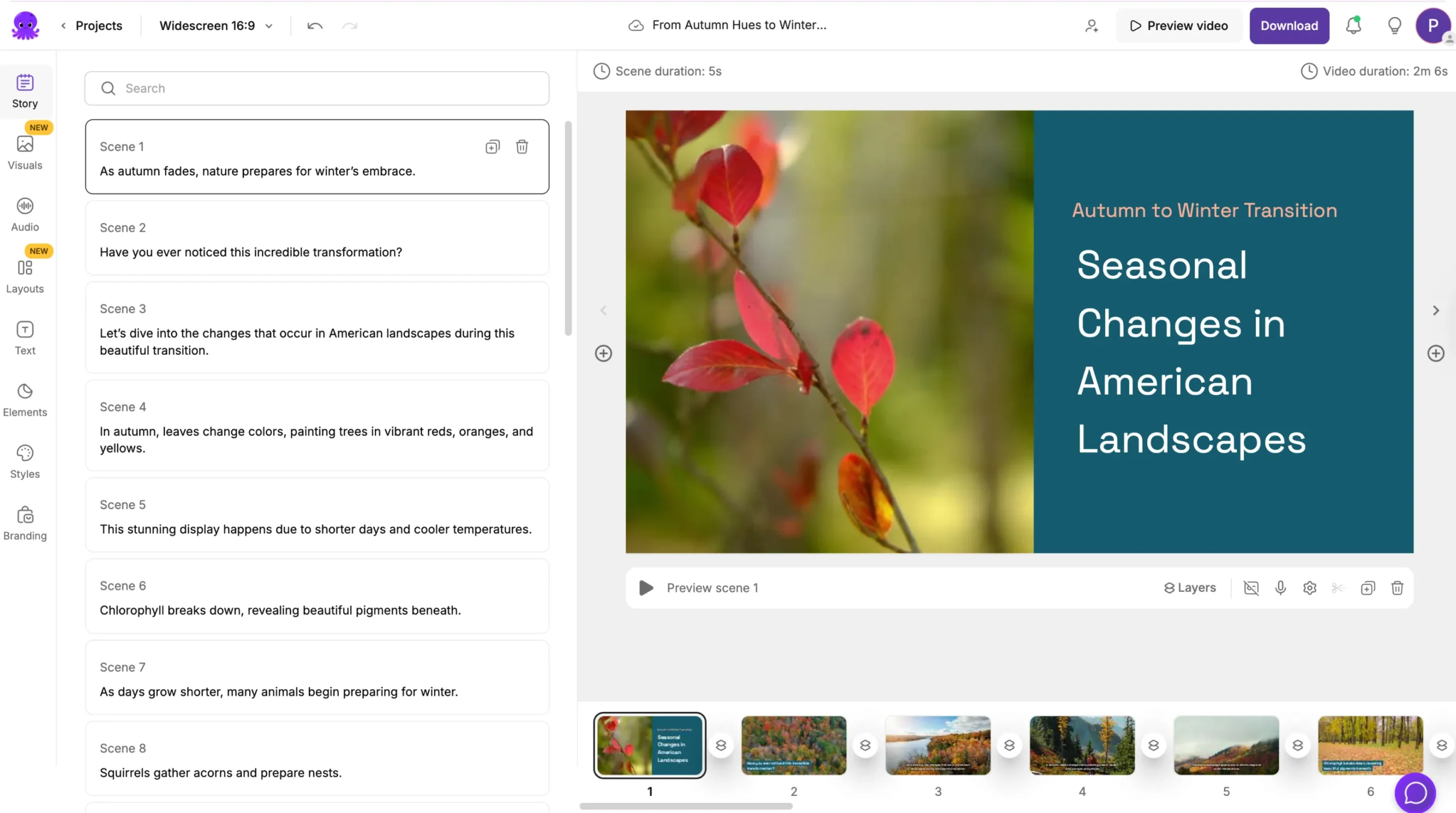
Task: Toggle media visibility for scene 1
Action: [x=1251, y=588]
